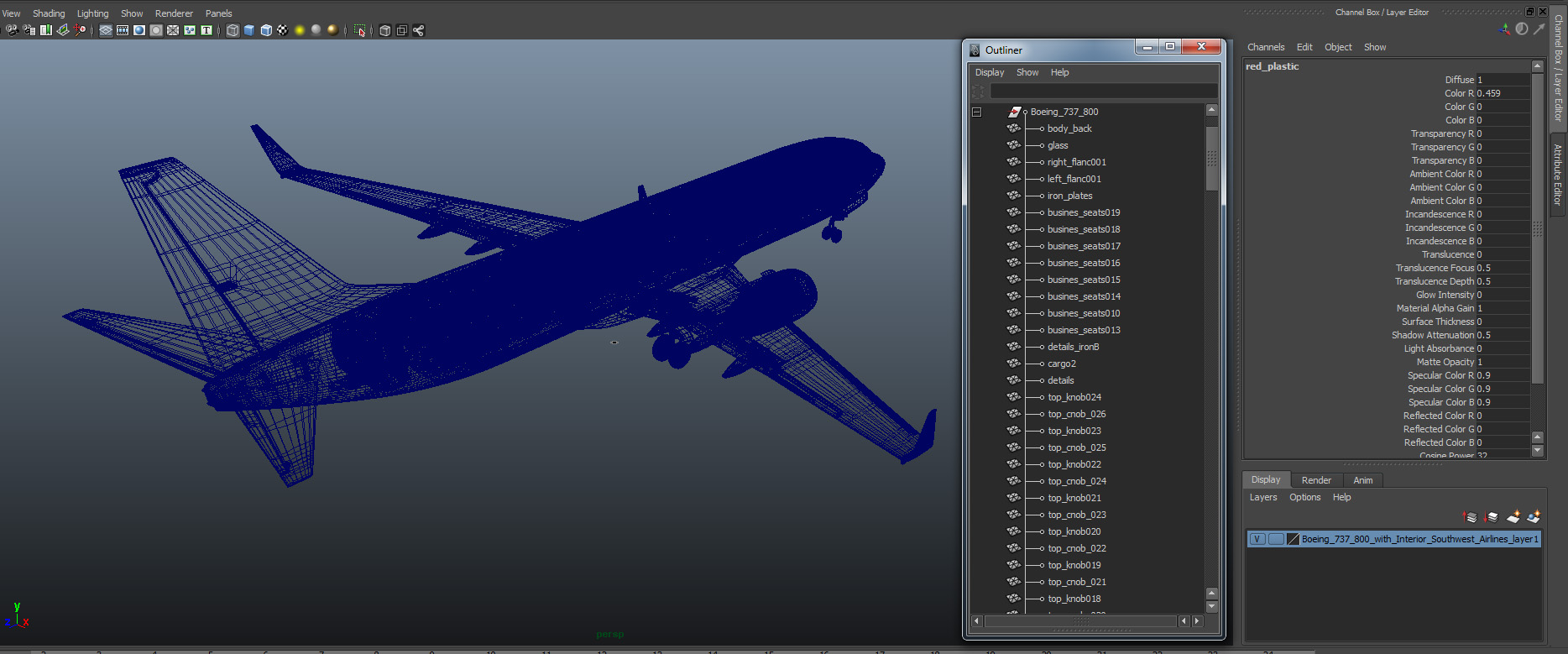
Task: Select top_knob024 in the Outliner
Action: 1074,397
